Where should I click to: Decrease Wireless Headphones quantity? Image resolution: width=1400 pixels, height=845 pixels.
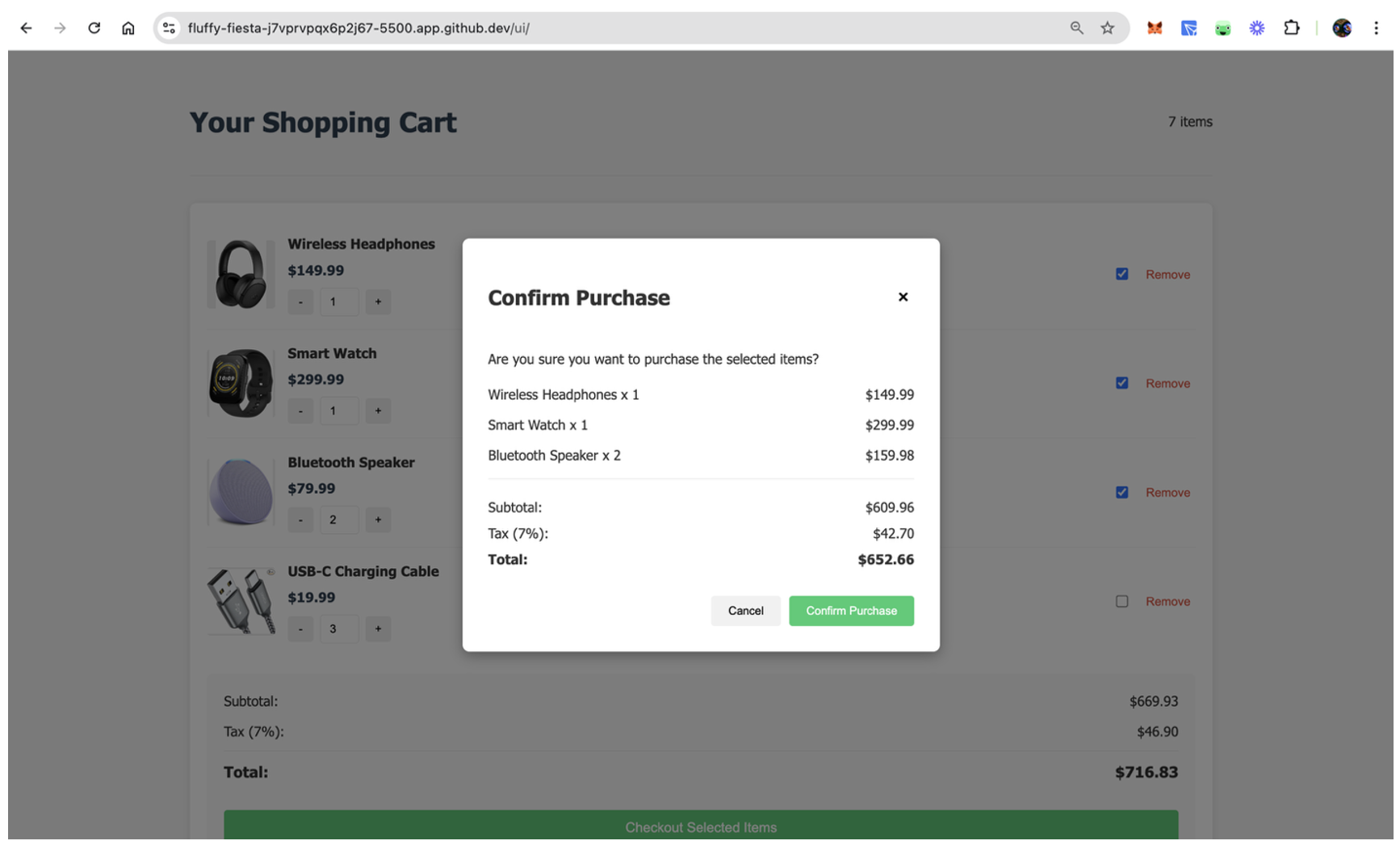pyautogui.click(x=300, y=302)
